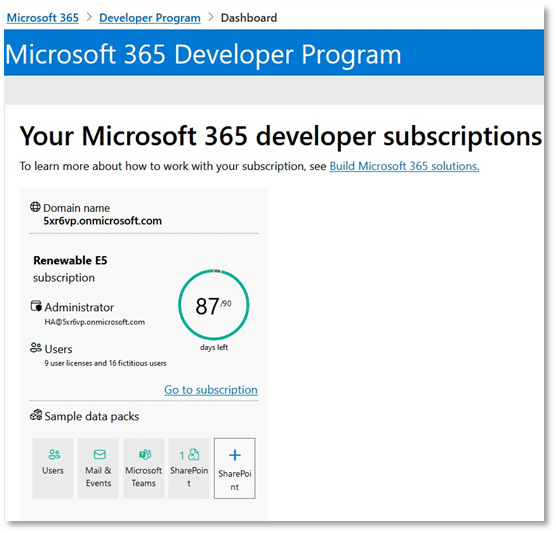Open the Go to subscription link
Viewport: 556px width, 533px height.
click(x=211, y=389)
